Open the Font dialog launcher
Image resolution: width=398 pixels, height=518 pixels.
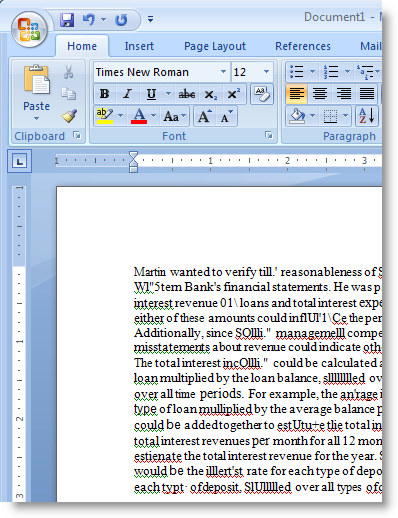point(269,135)
